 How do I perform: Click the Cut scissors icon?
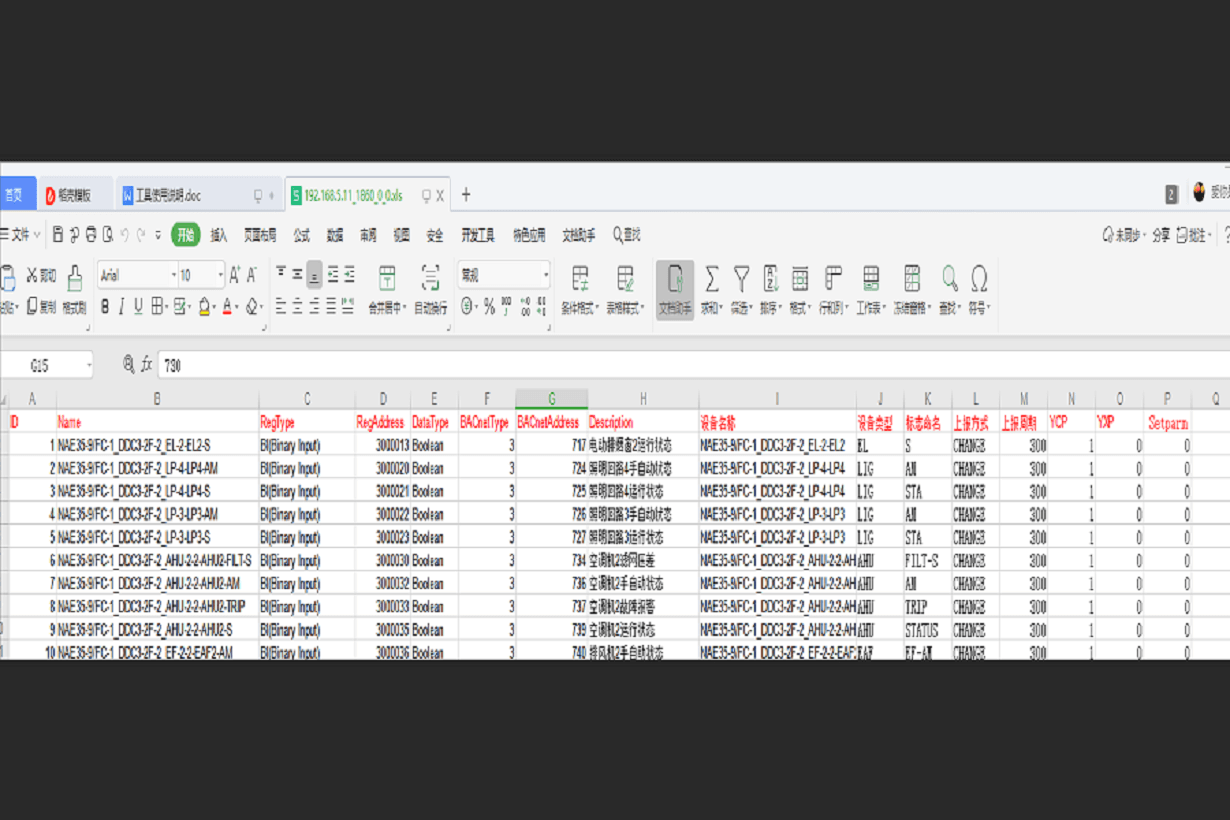33,275
